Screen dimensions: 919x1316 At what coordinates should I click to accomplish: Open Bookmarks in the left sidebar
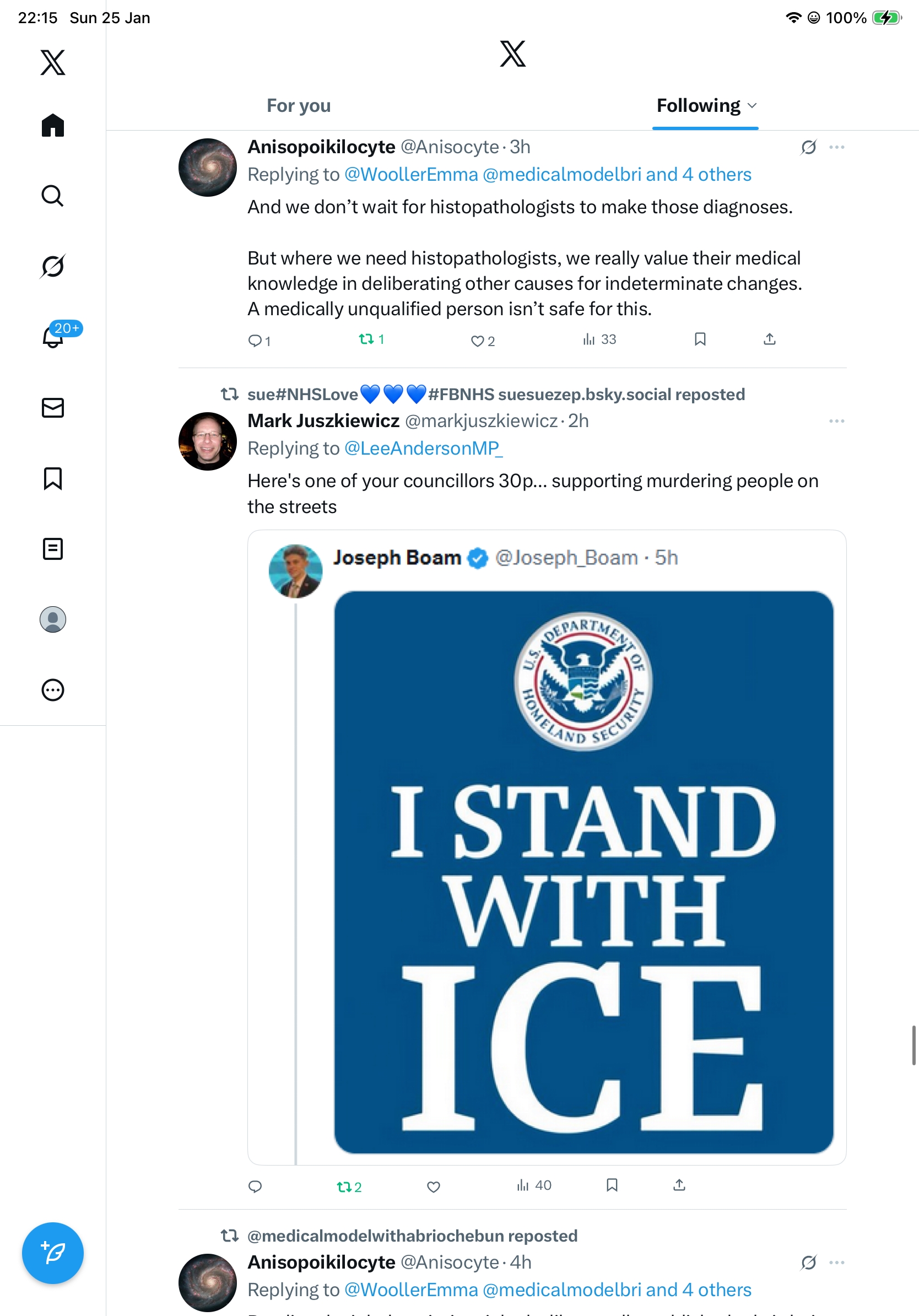coord(53,478)
